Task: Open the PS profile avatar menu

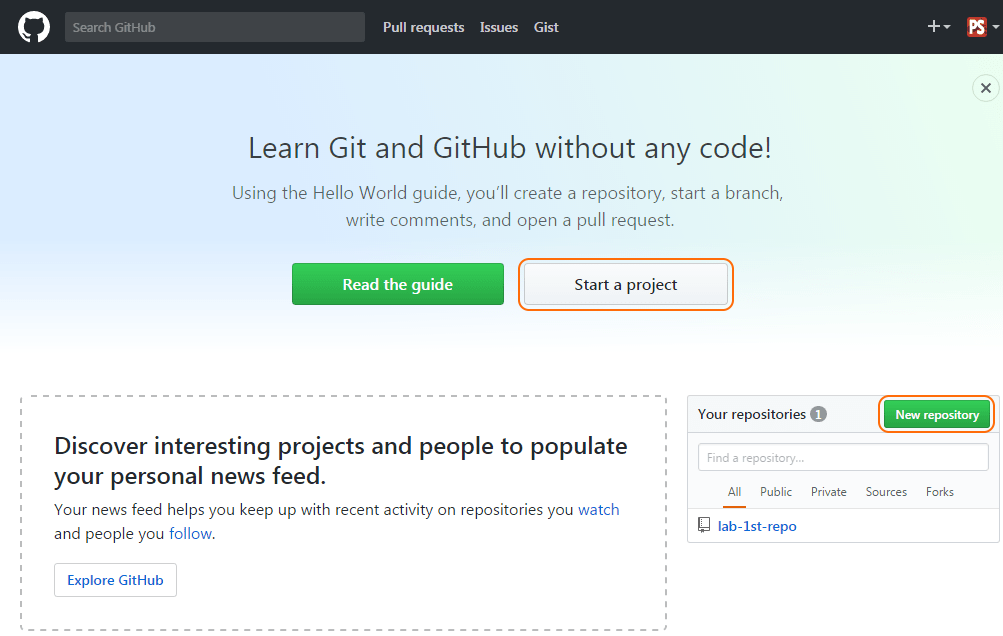Action: point(983,27)
